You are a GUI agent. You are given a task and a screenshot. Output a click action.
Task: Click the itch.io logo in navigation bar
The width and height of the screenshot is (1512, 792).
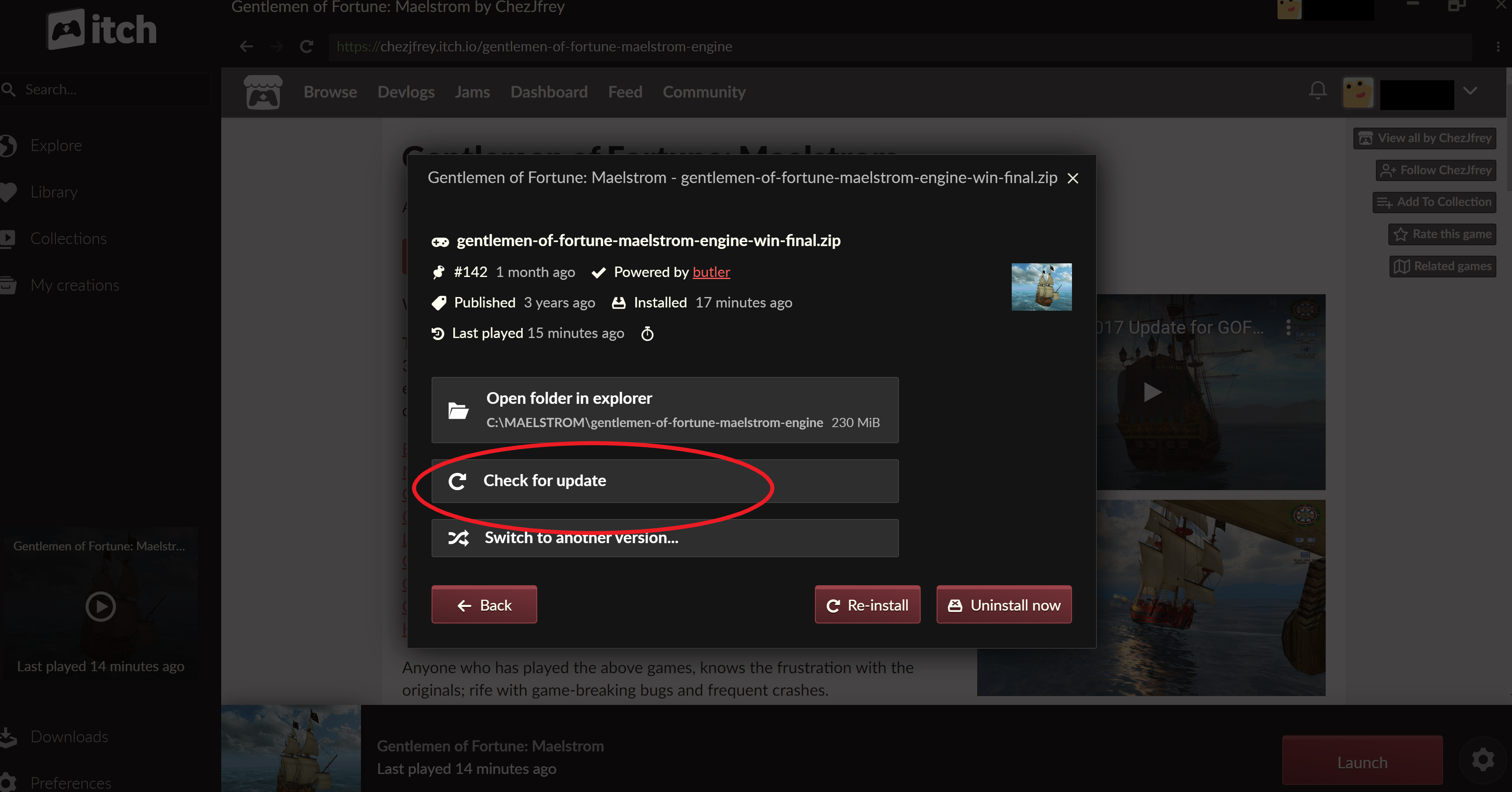pos(263,93)
